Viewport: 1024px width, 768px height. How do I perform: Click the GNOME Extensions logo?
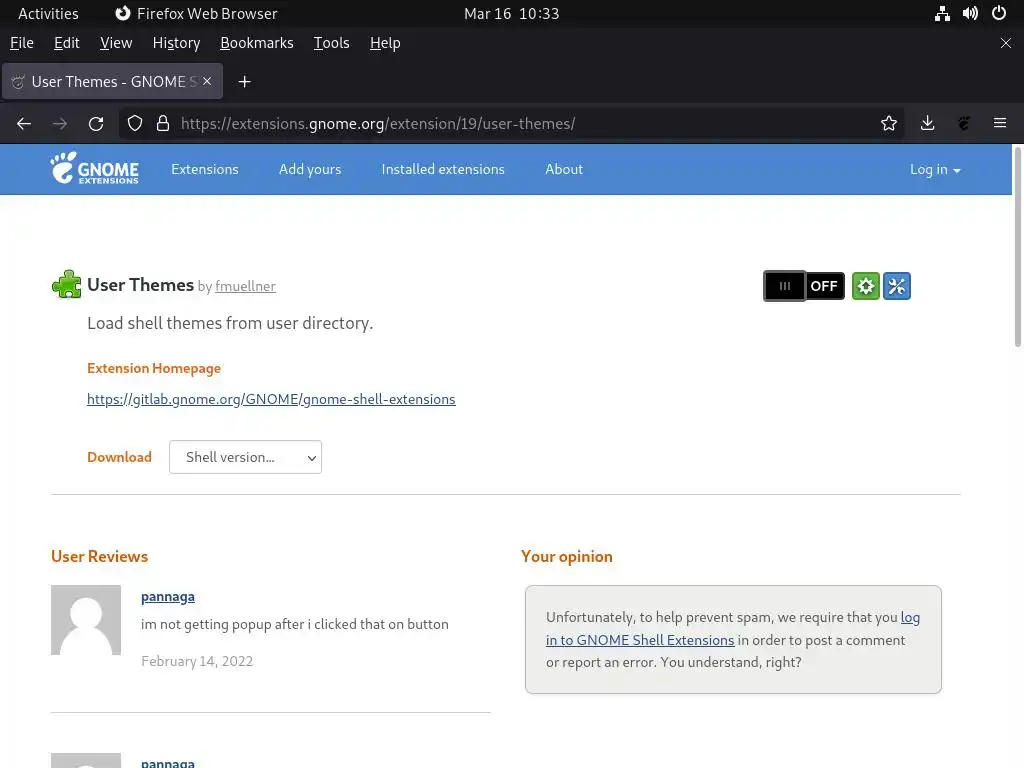click(x=95, y=168)
